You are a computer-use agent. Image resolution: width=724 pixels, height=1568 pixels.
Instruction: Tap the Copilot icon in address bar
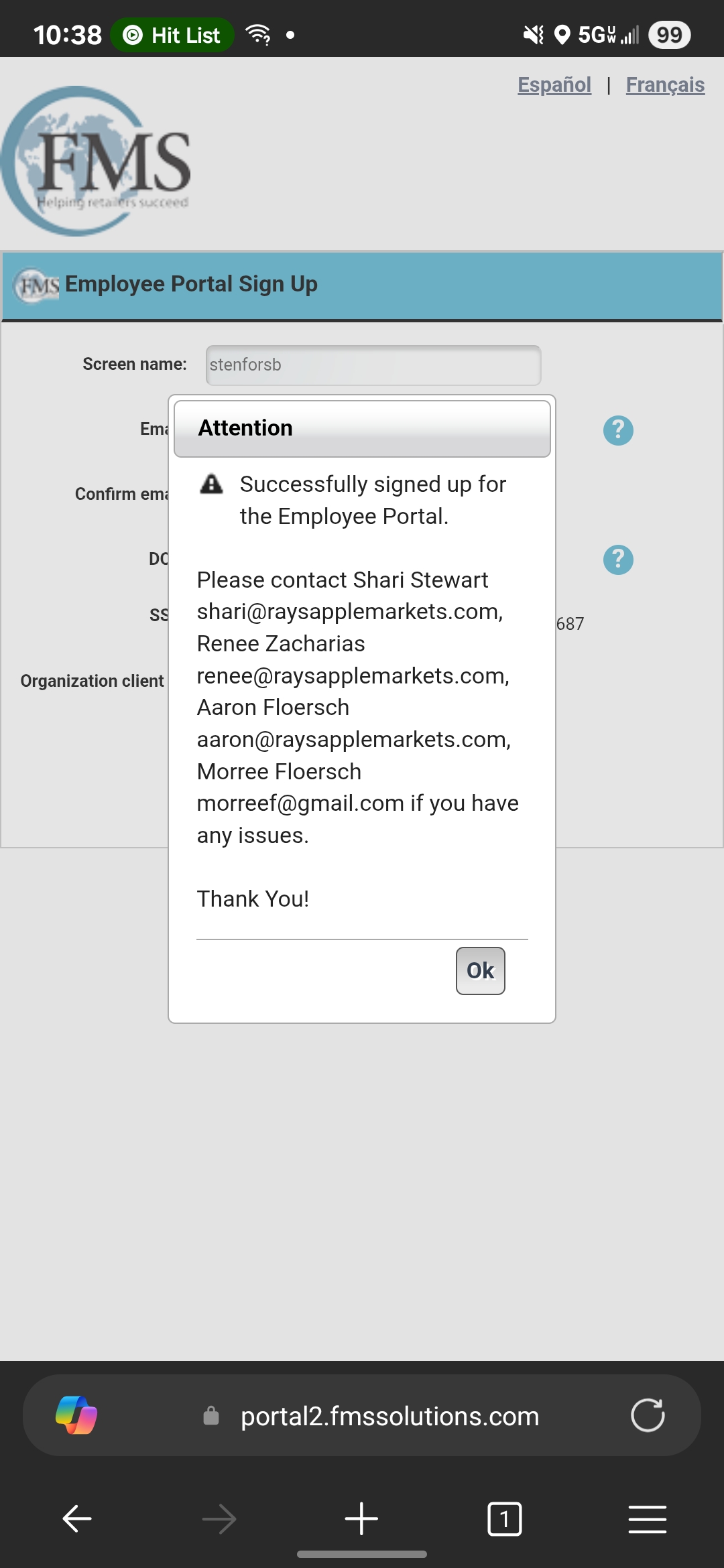tap(76, 1415)
